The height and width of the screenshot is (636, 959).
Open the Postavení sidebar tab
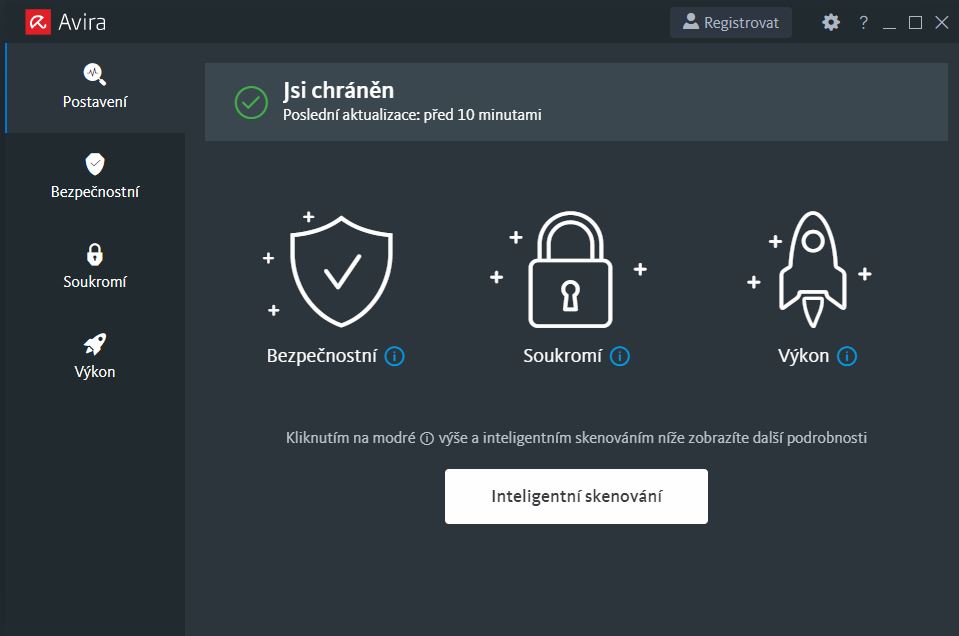95,87
